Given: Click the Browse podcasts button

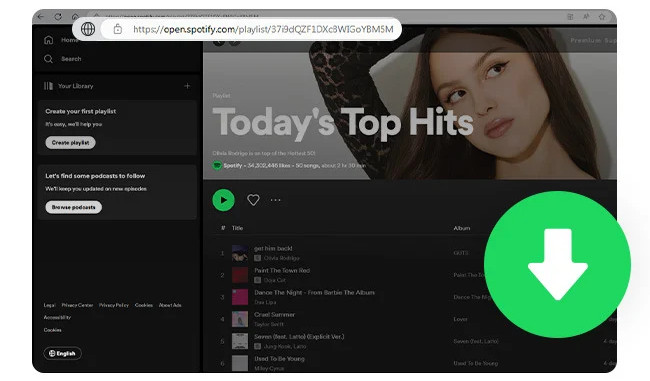Looking at the screenshot, I should [73, 207].
